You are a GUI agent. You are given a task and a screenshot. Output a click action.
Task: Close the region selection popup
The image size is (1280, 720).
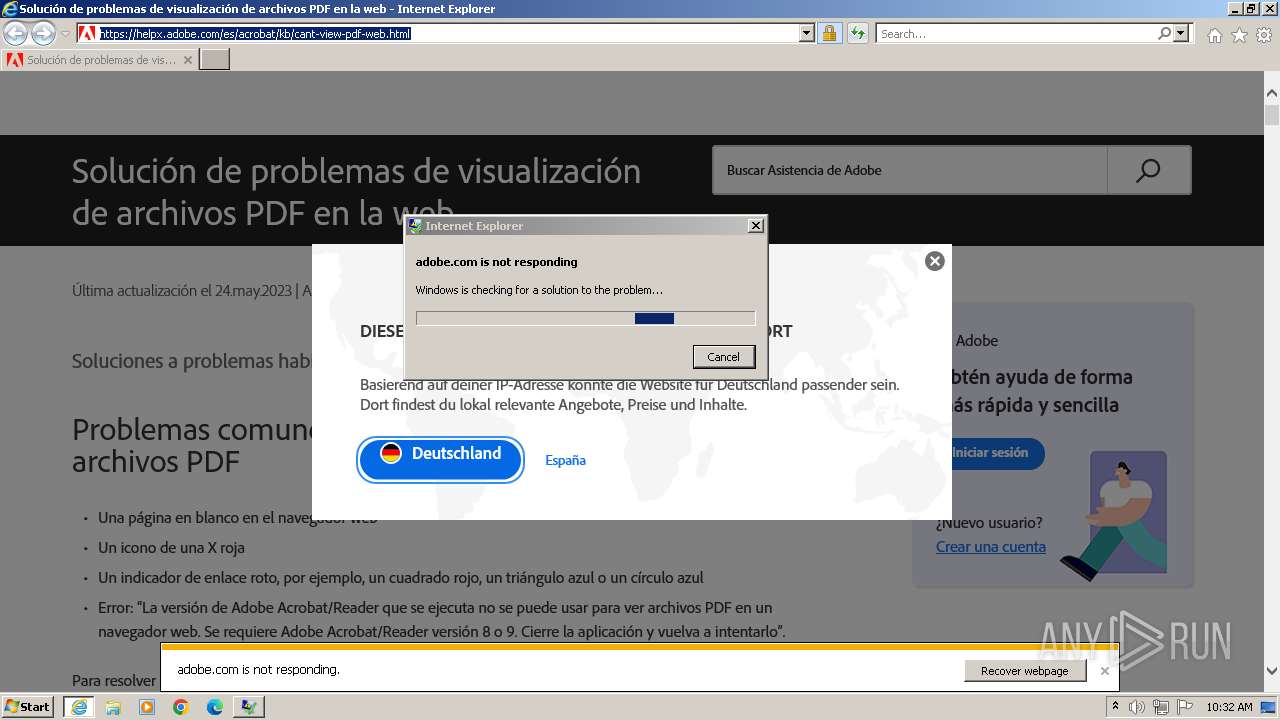[935, 261]
